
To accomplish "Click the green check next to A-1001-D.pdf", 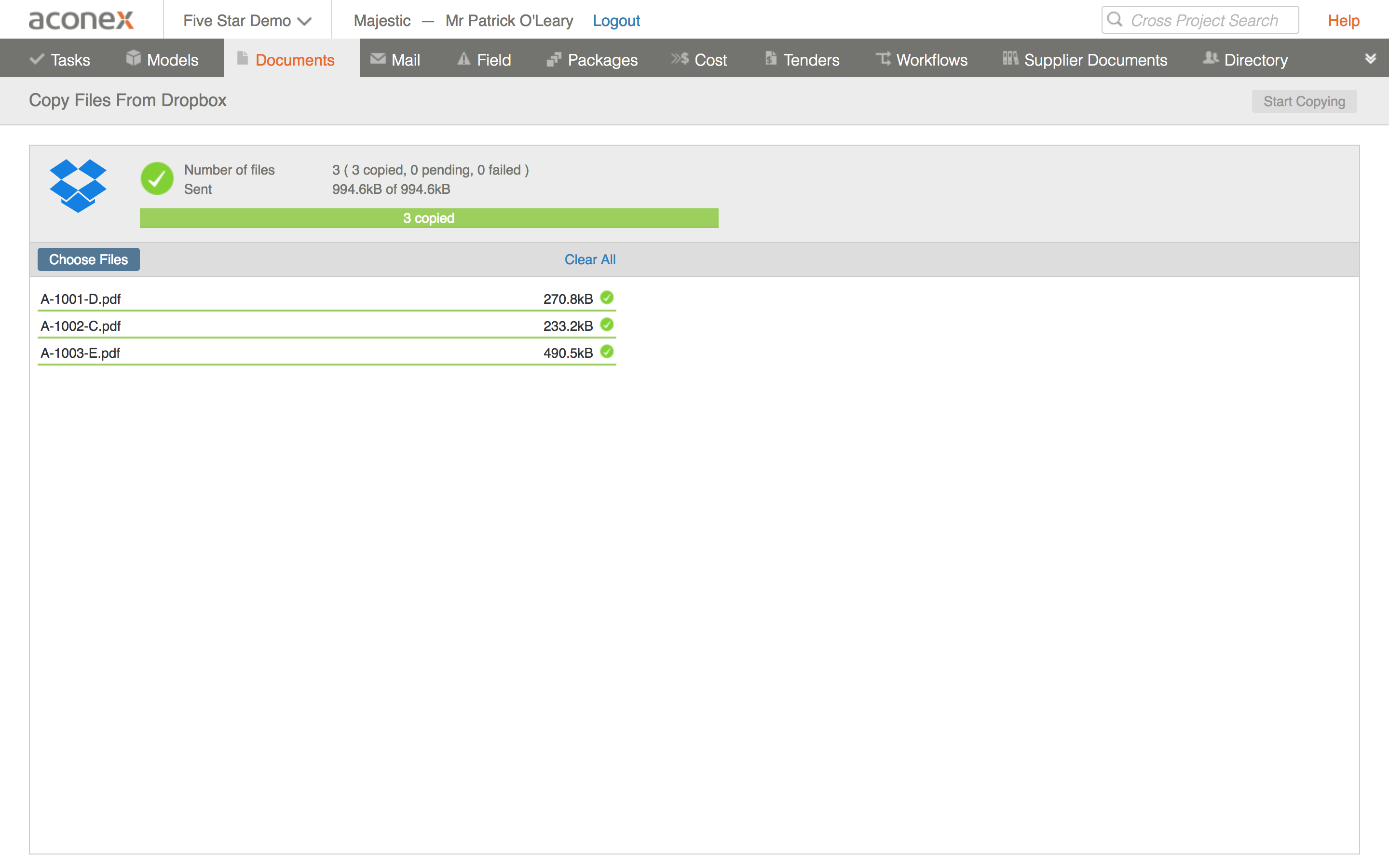I will point(607,298).
